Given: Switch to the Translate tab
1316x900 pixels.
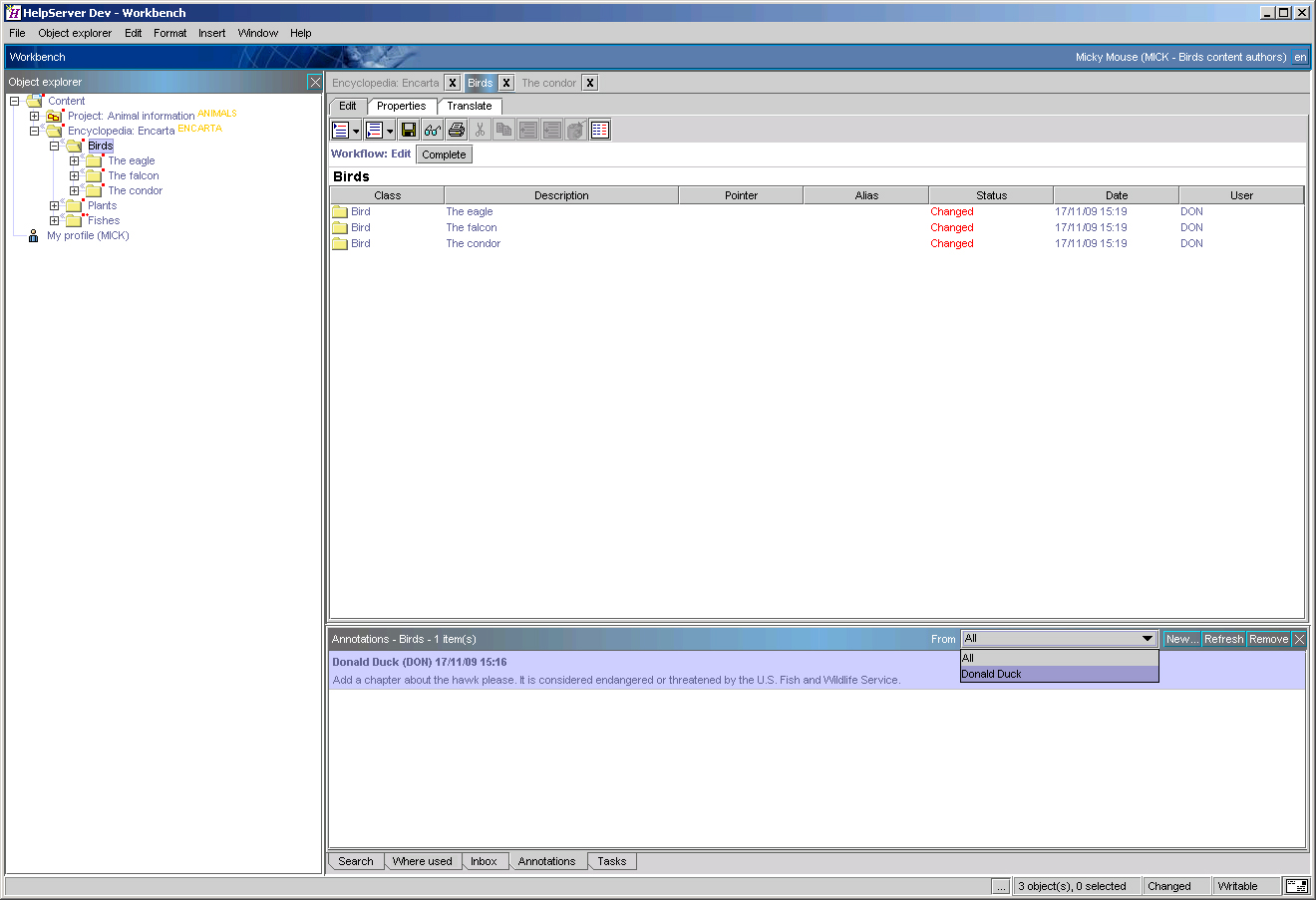Looking at the screenshot, I should [470, 106].
